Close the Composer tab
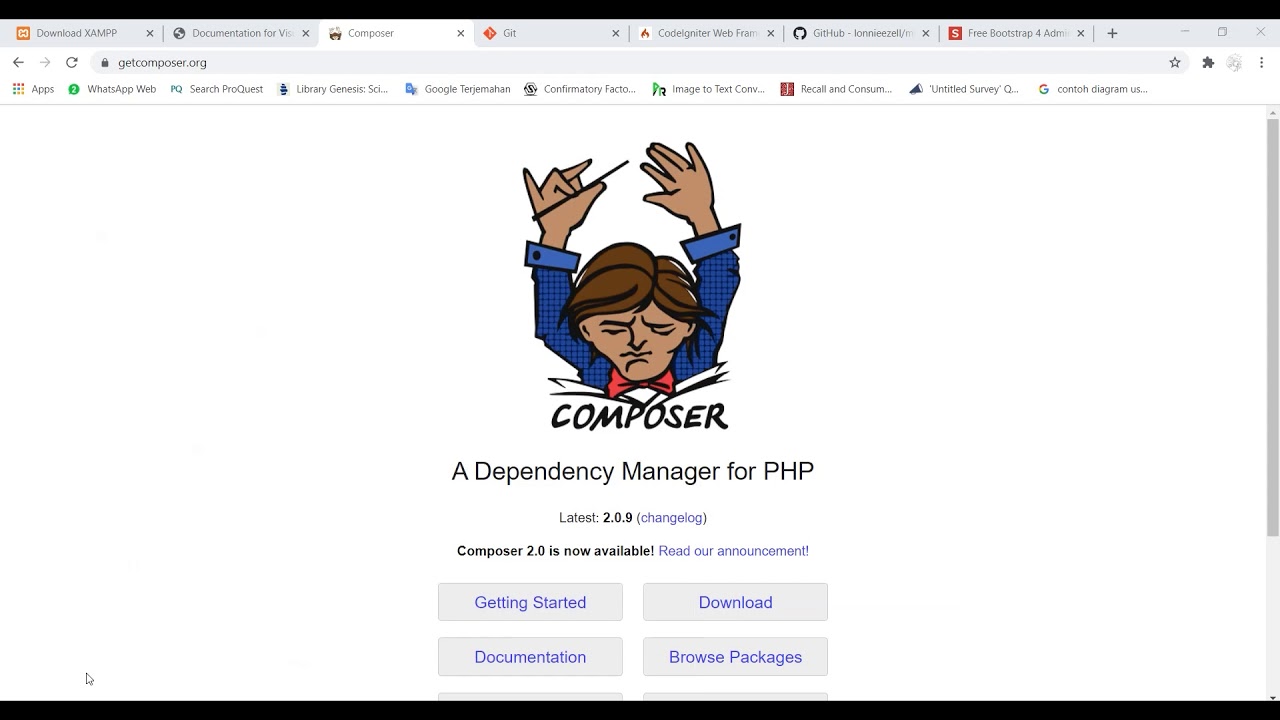This screenshot has width=1280, height=720. point(460,33)
